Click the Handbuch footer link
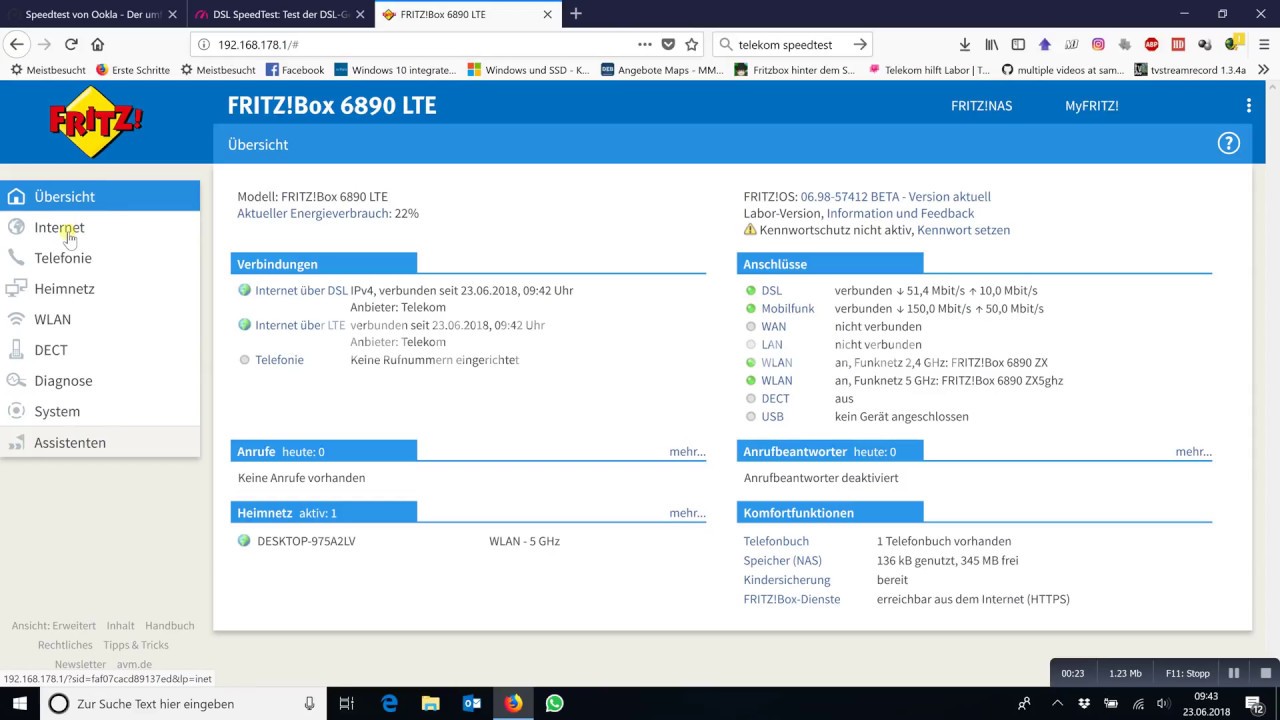This screenshot has height=720, width=1280. 169,626
